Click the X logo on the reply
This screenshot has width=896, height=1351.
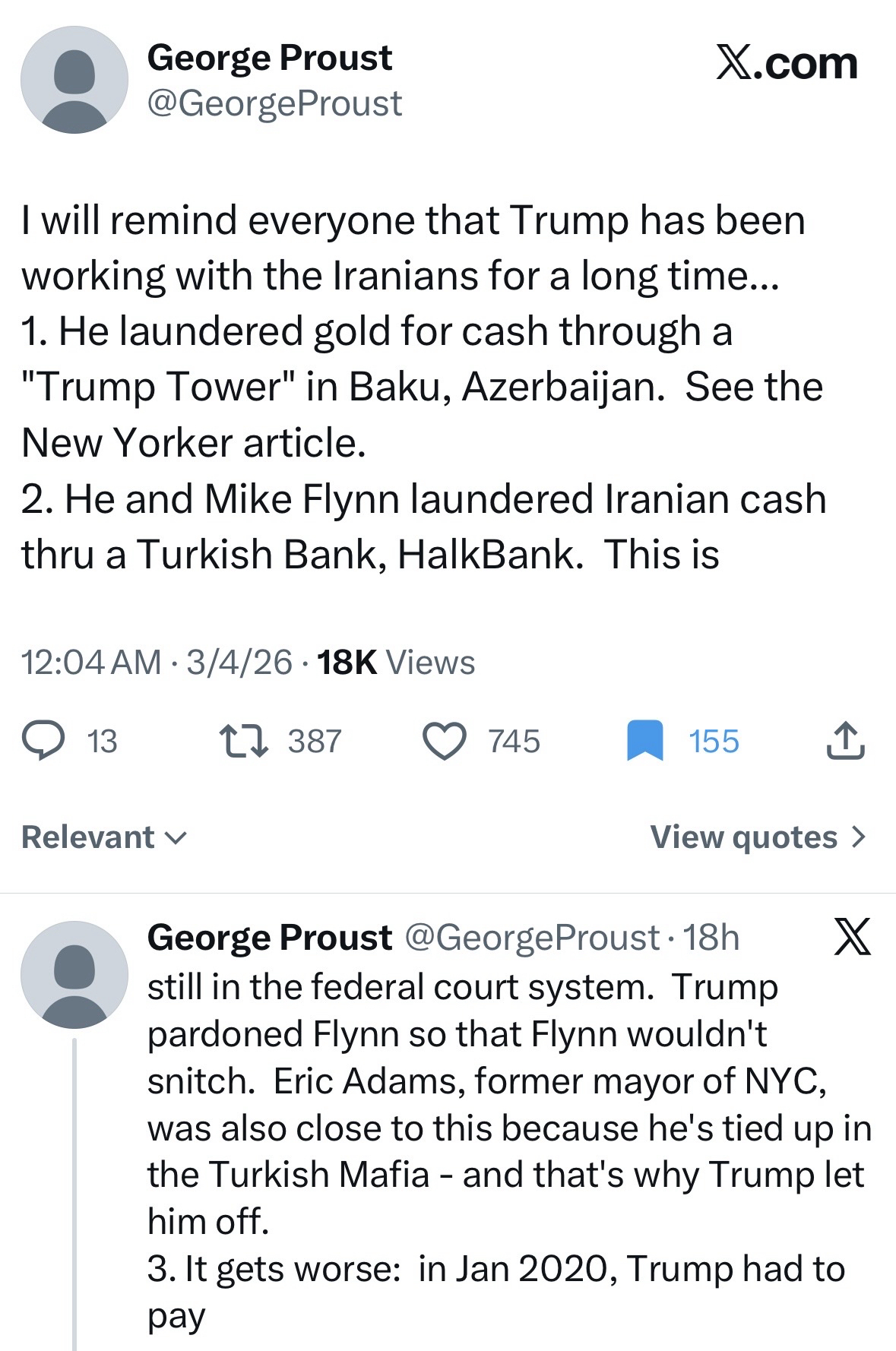tap(852, 937)
